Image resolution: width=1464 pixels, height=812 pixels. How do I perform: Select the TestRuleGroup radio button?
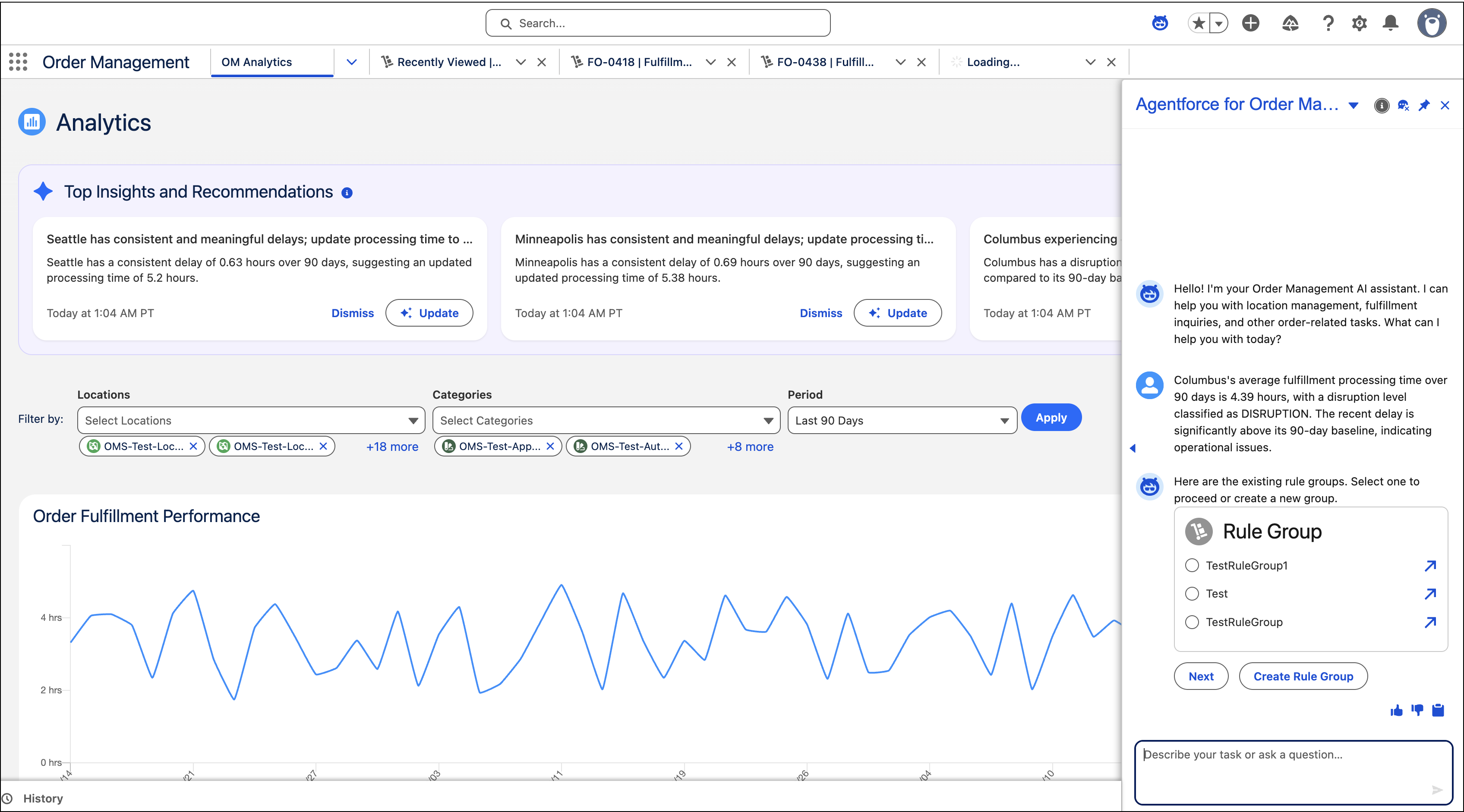pyautogui.click(x=1192, y=622)
